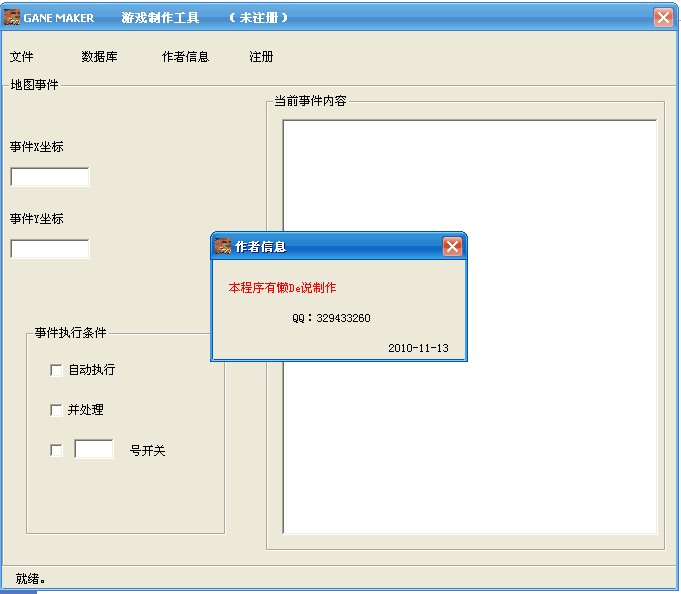The image size is (681, 594).
Task: Open the 文件 menu
Action: click(x=22, y=56)
